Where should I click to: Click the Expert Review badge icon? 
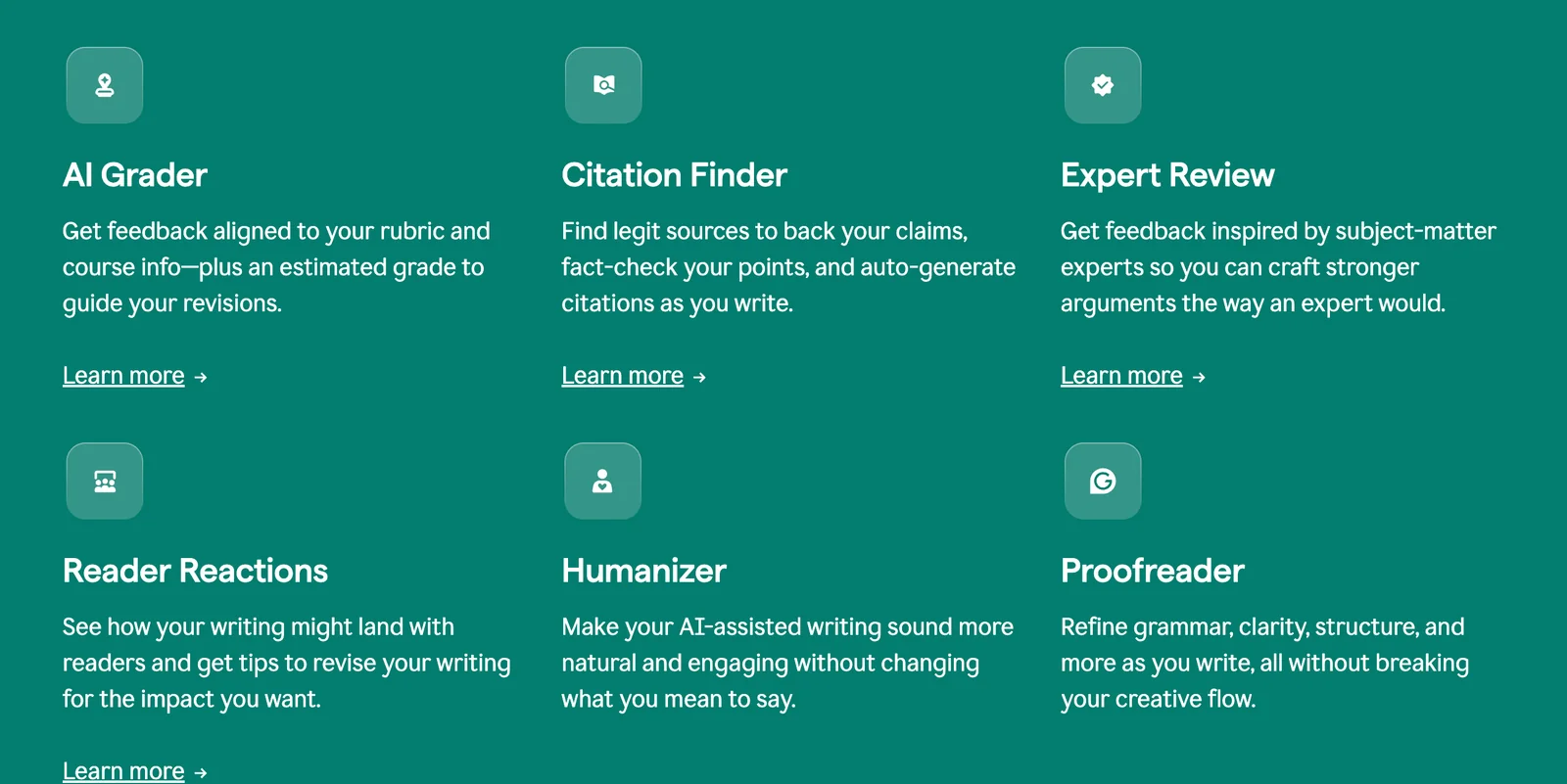click(x=1103, y=85)
